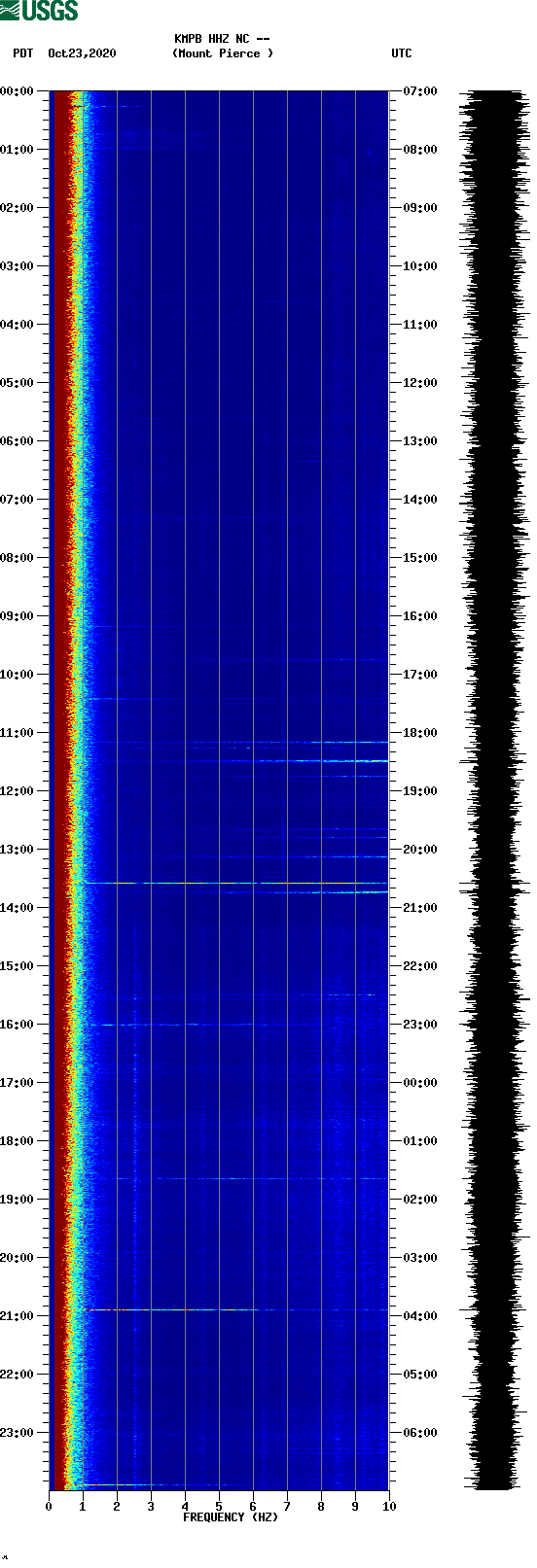
Task: Click the 02:00 PDT time label
Action: click(x=17, y=208)
